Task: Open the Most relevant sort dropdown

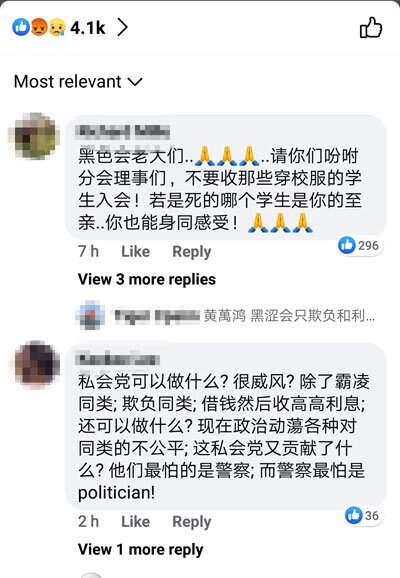Action: 78,81
